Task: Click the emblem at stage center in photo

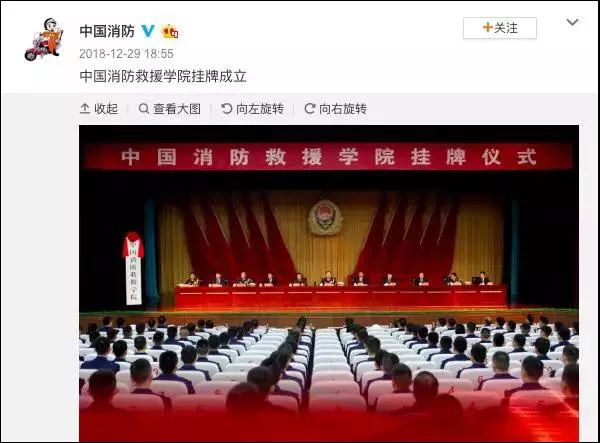Action: 325,218
